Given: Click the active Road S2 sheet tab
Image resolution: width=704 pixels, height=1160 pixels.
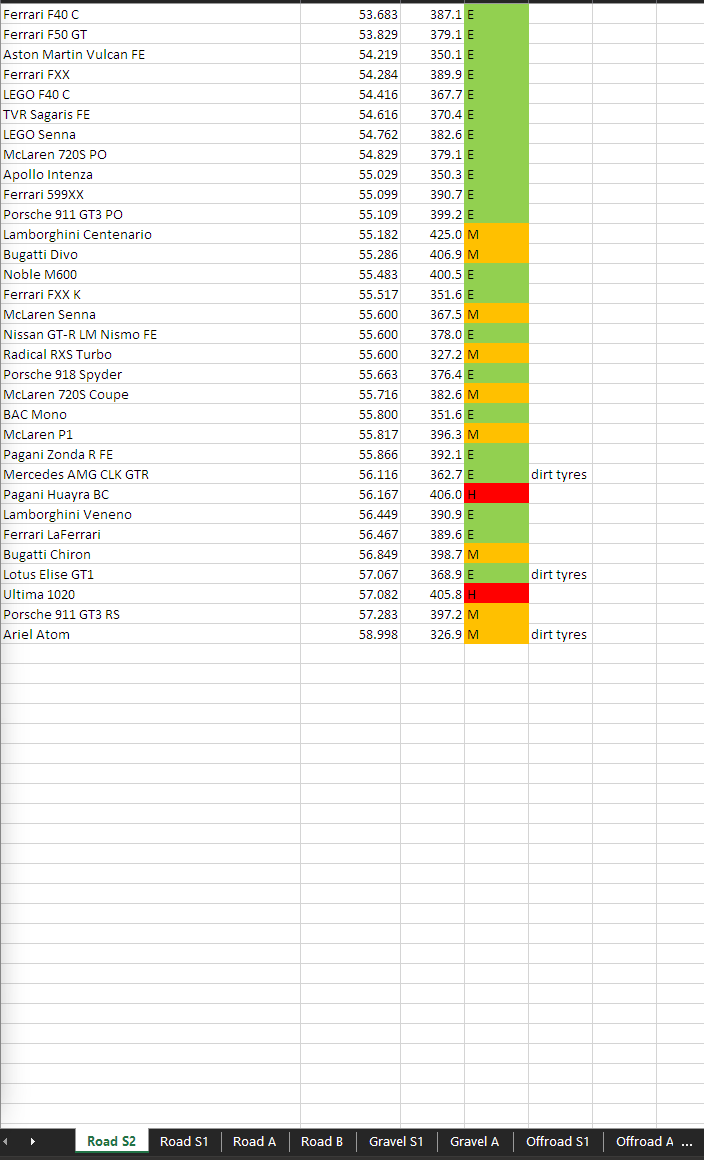Looking at the screenshot, I should coord(112,1141).
